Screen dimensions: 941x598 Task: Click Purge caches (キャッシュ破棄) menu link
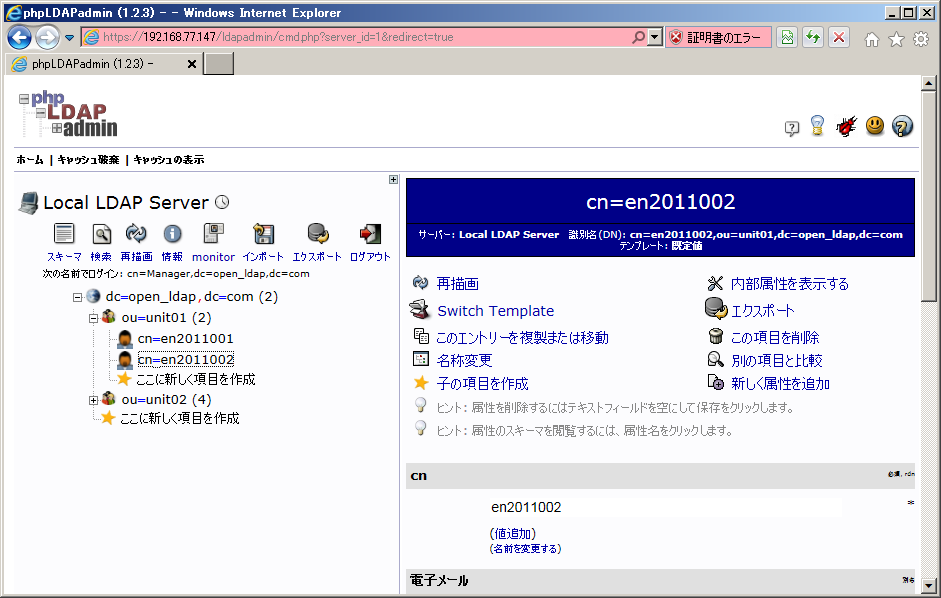[x=88, y=160]
